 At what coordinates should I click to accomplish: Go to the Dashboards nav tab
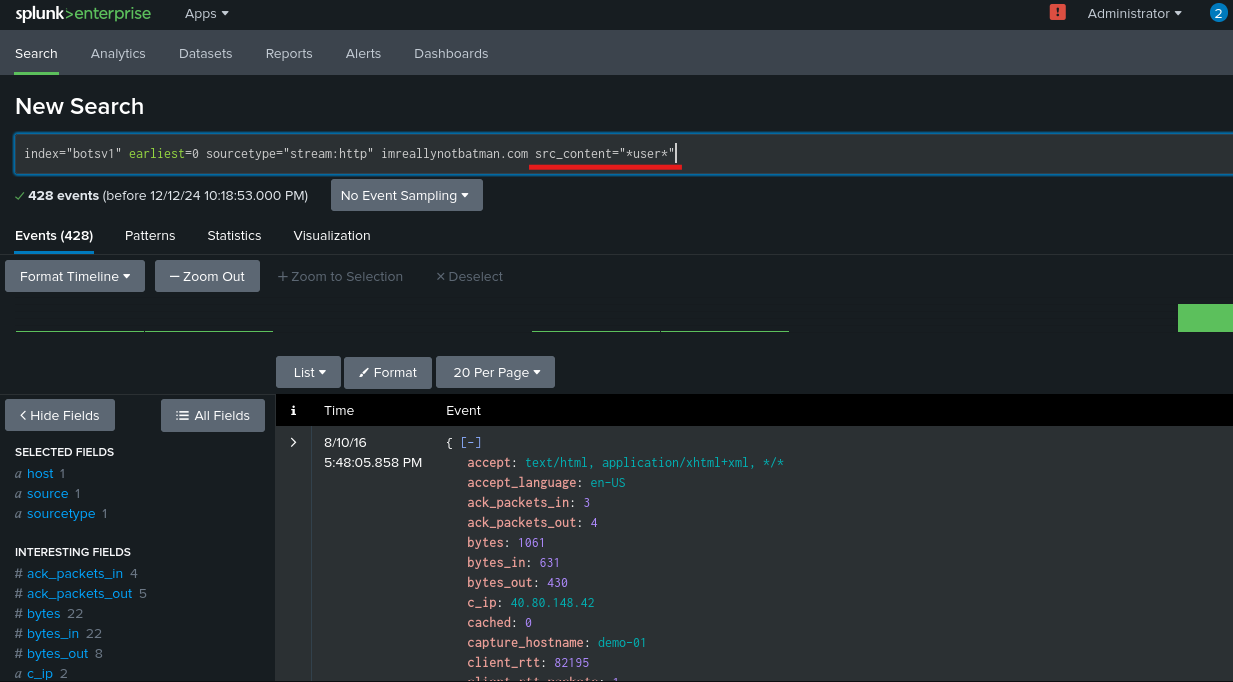pos(451,53)
